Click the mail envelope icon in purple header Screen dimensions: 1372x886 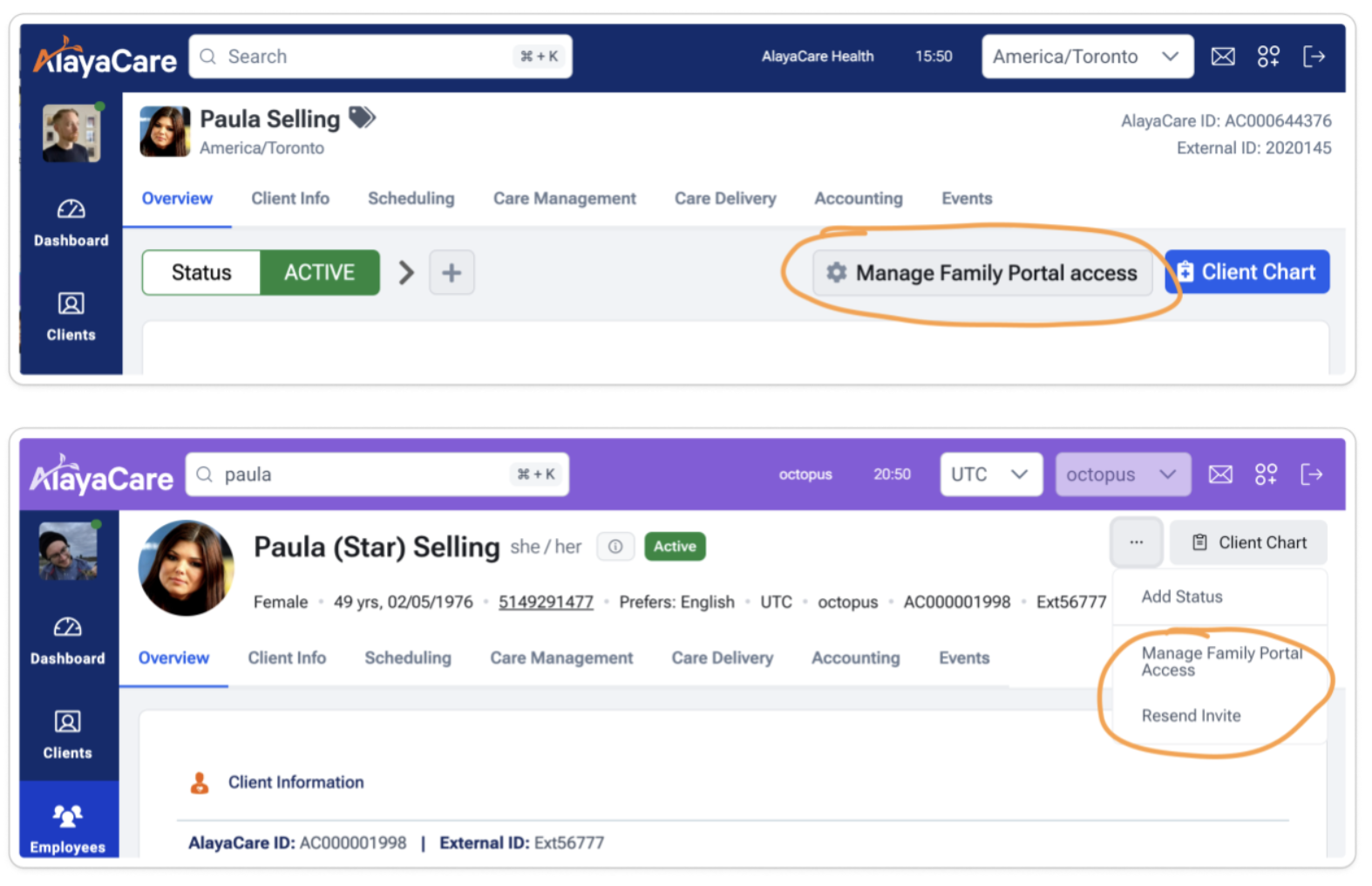point(1220,474)
